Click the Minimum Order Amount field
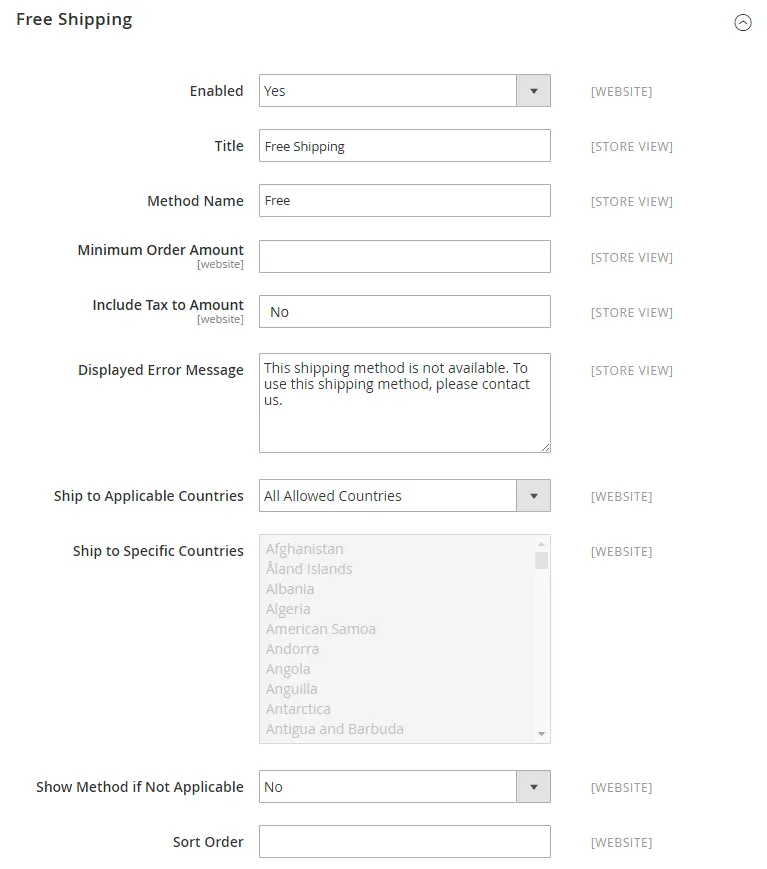Image resolution: width=767 pixels, height=869 pixels. pos(404,256)
